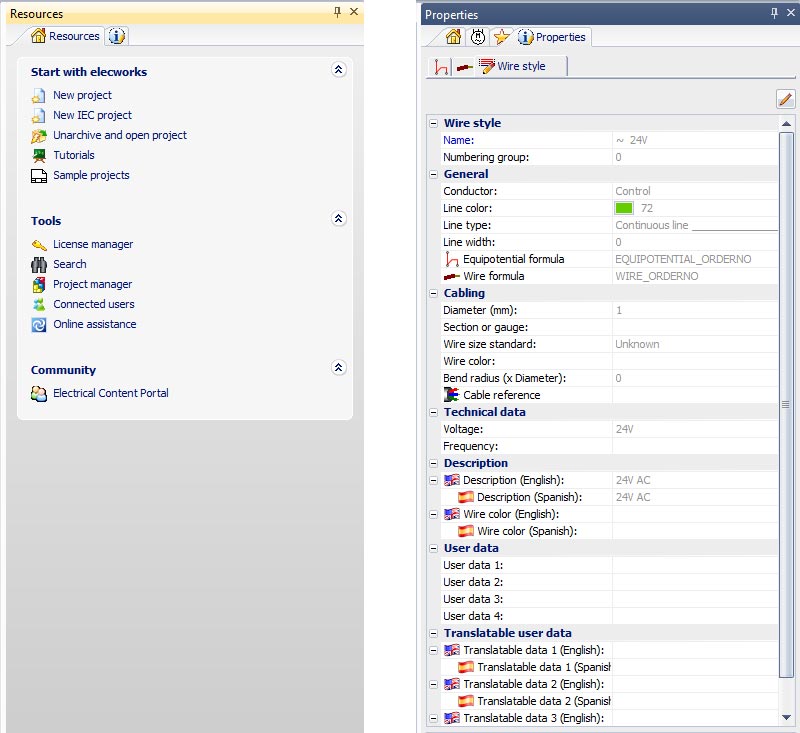Viewport: 800px width, 733px height.
Task: Click the pencil edit button
Action: click(x=786, y=99)
